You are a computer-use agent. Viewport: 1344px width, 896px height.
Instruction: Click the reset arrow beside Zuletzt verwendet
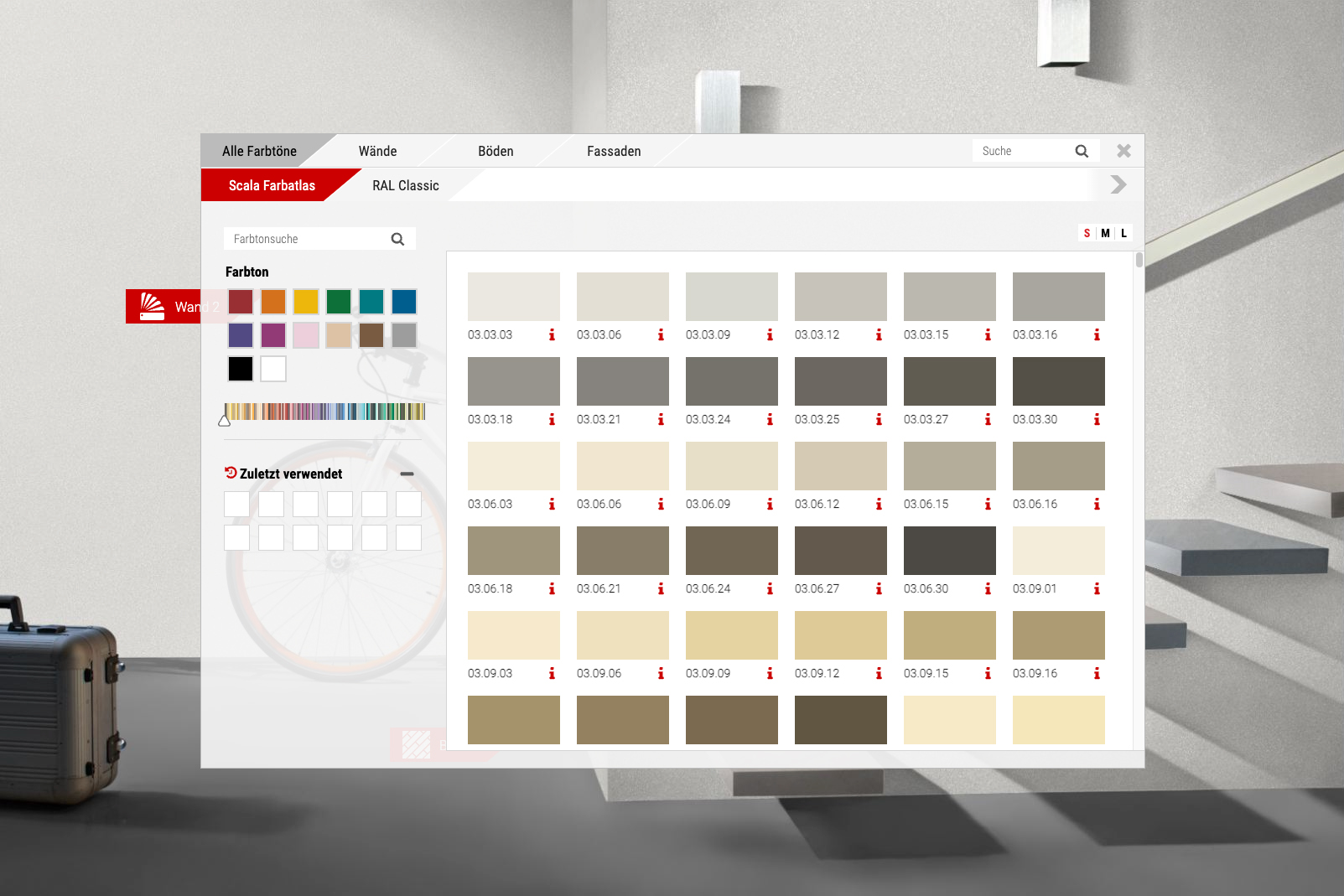pyautogui.click(x=231, y=473)
